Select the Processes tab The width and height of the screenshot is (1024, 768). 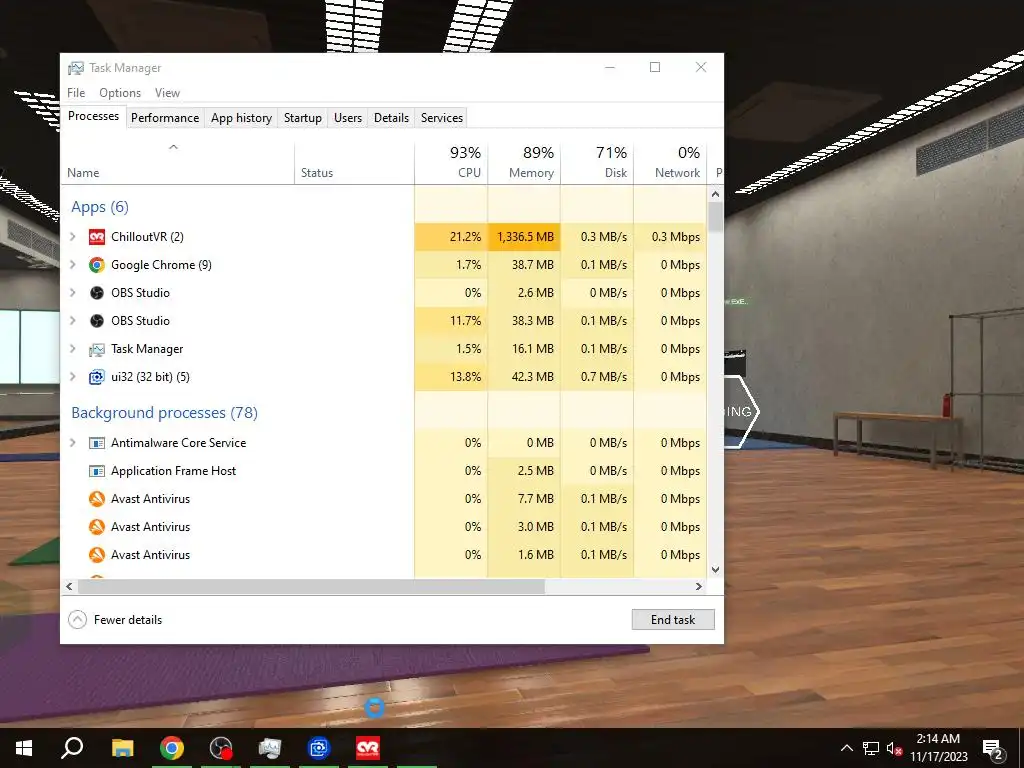tap(93, 116)
